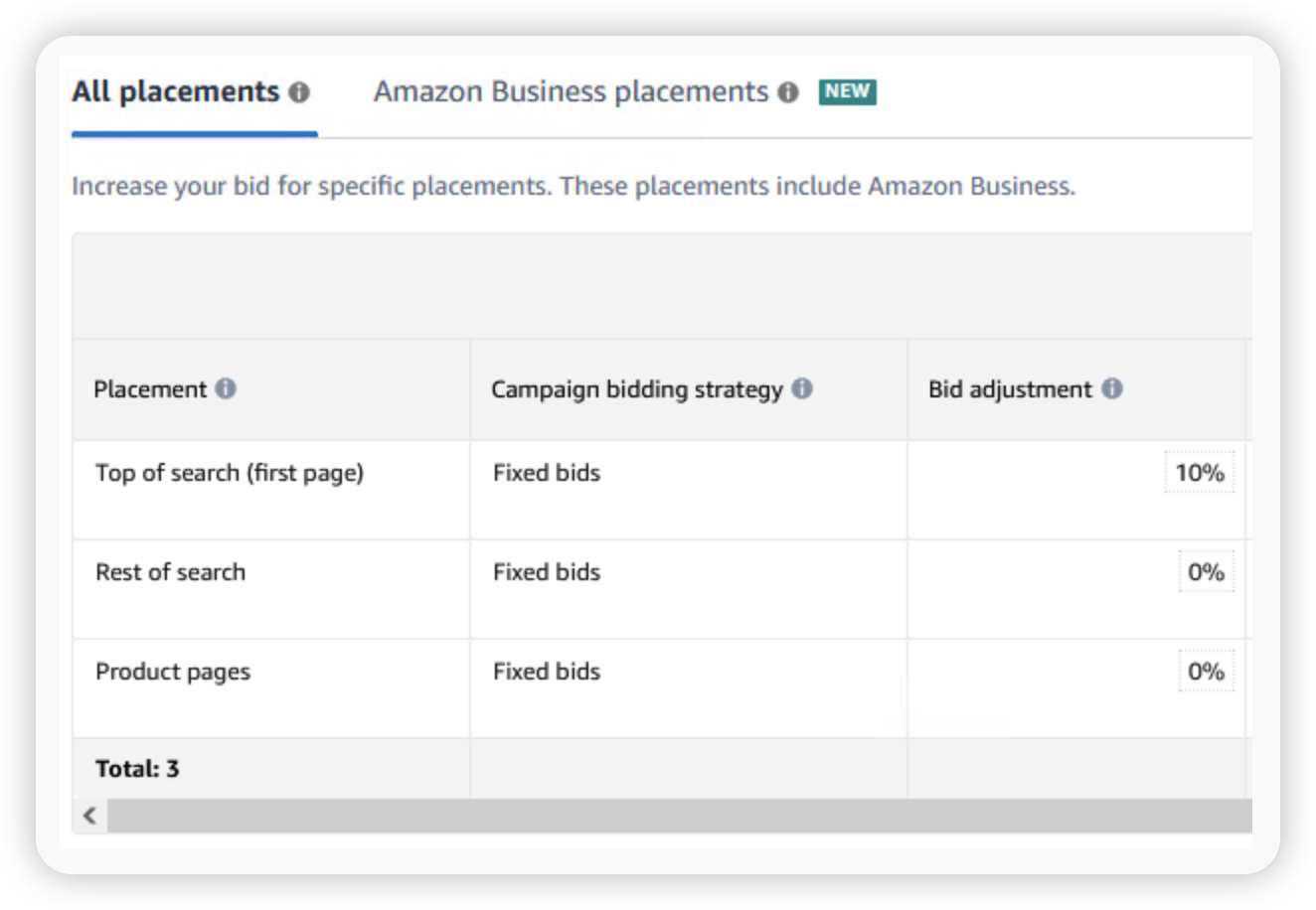Click info icon beside Campaign bidding strategy
The height and width of the screenshot is (910, 1316).
pyautogui.click(x=802, y=388)
